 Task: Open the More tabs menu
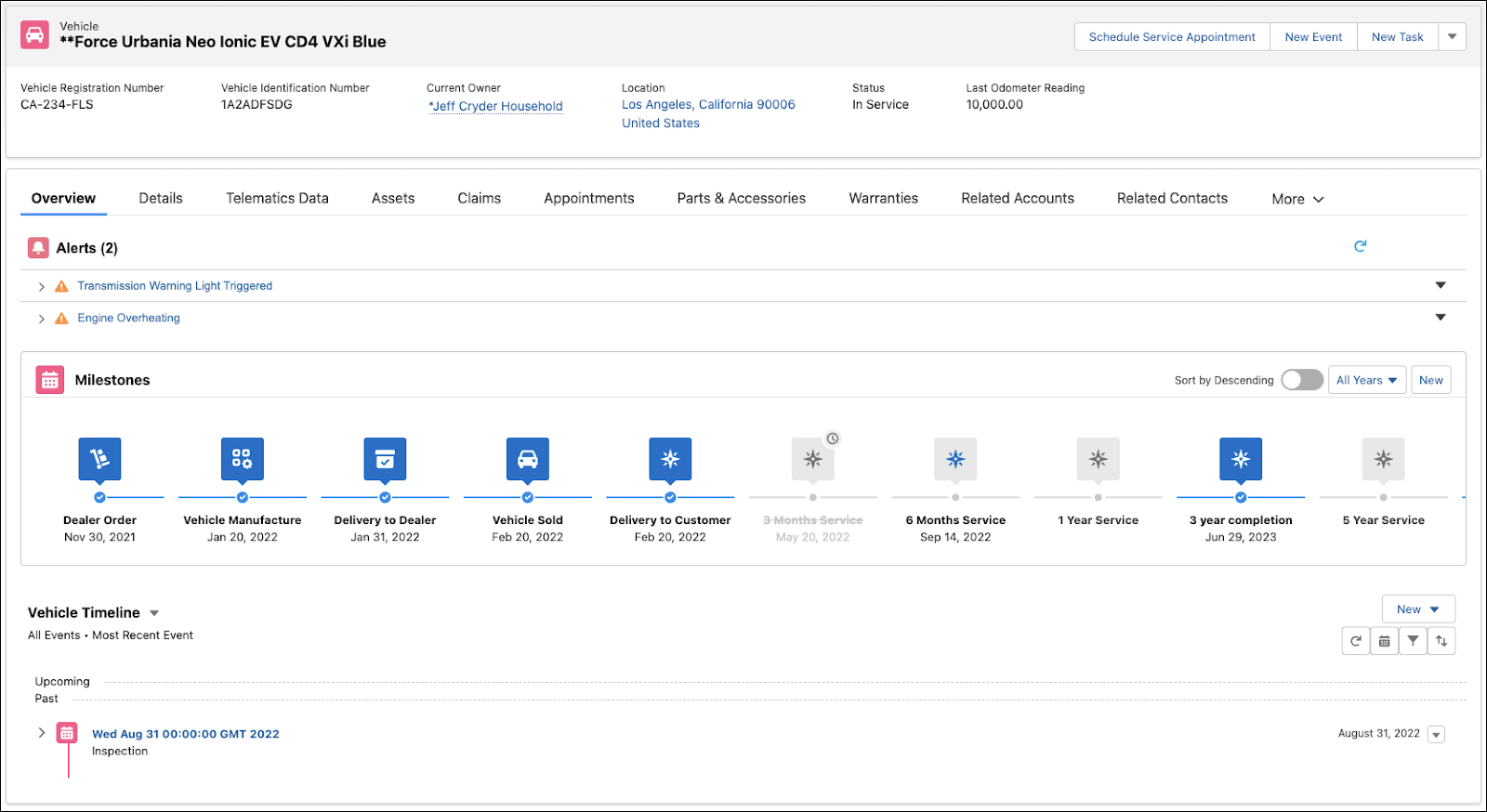1297,199
